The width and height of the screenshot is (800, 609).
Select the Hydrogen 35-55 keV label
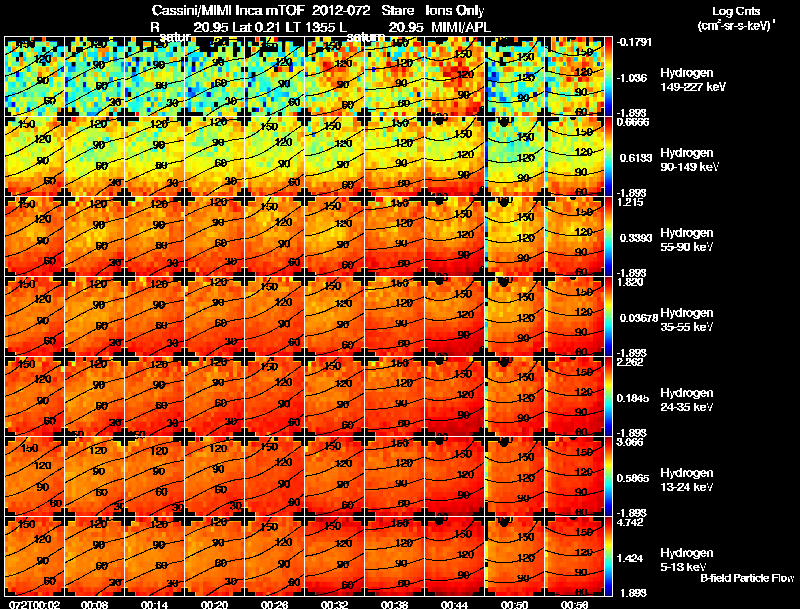pos(687,320)
